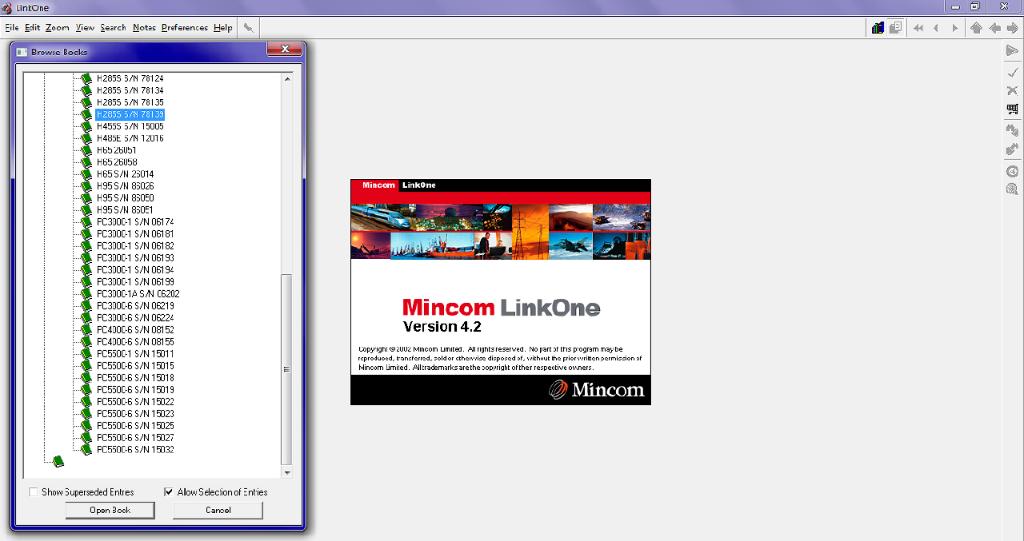Click the back arrow history icon
The height and width of the screenshot is (541, 1024).
click(995, 28)
